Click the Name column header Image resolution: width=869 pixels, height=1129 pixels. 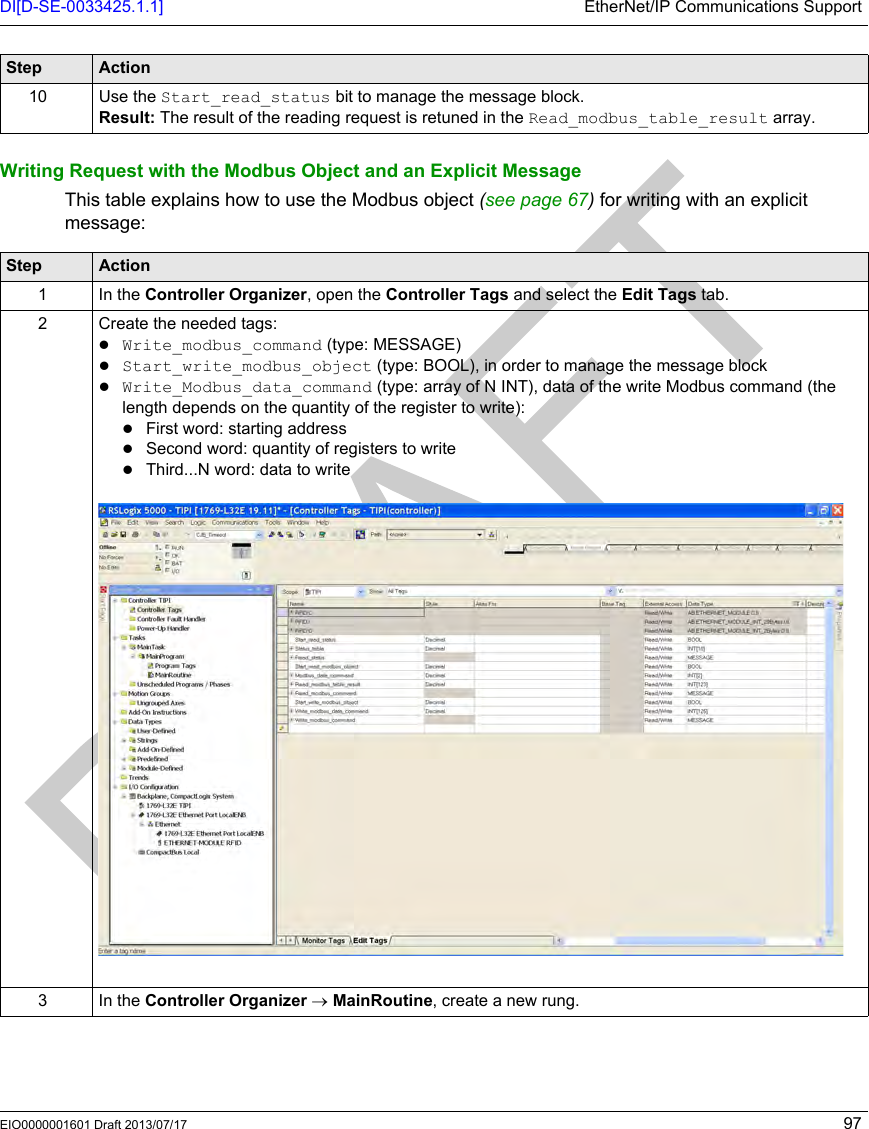[x=356, y=604]
